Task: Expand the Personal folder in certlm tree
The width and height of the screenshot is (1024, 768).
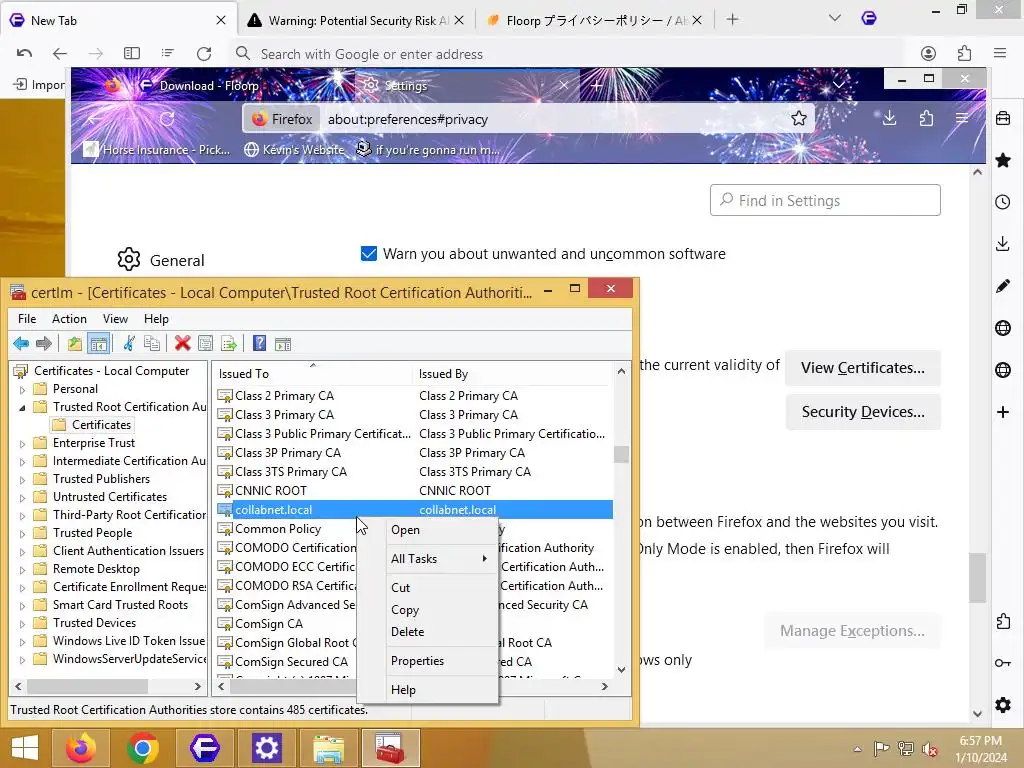Action: (x=22, y=390)
